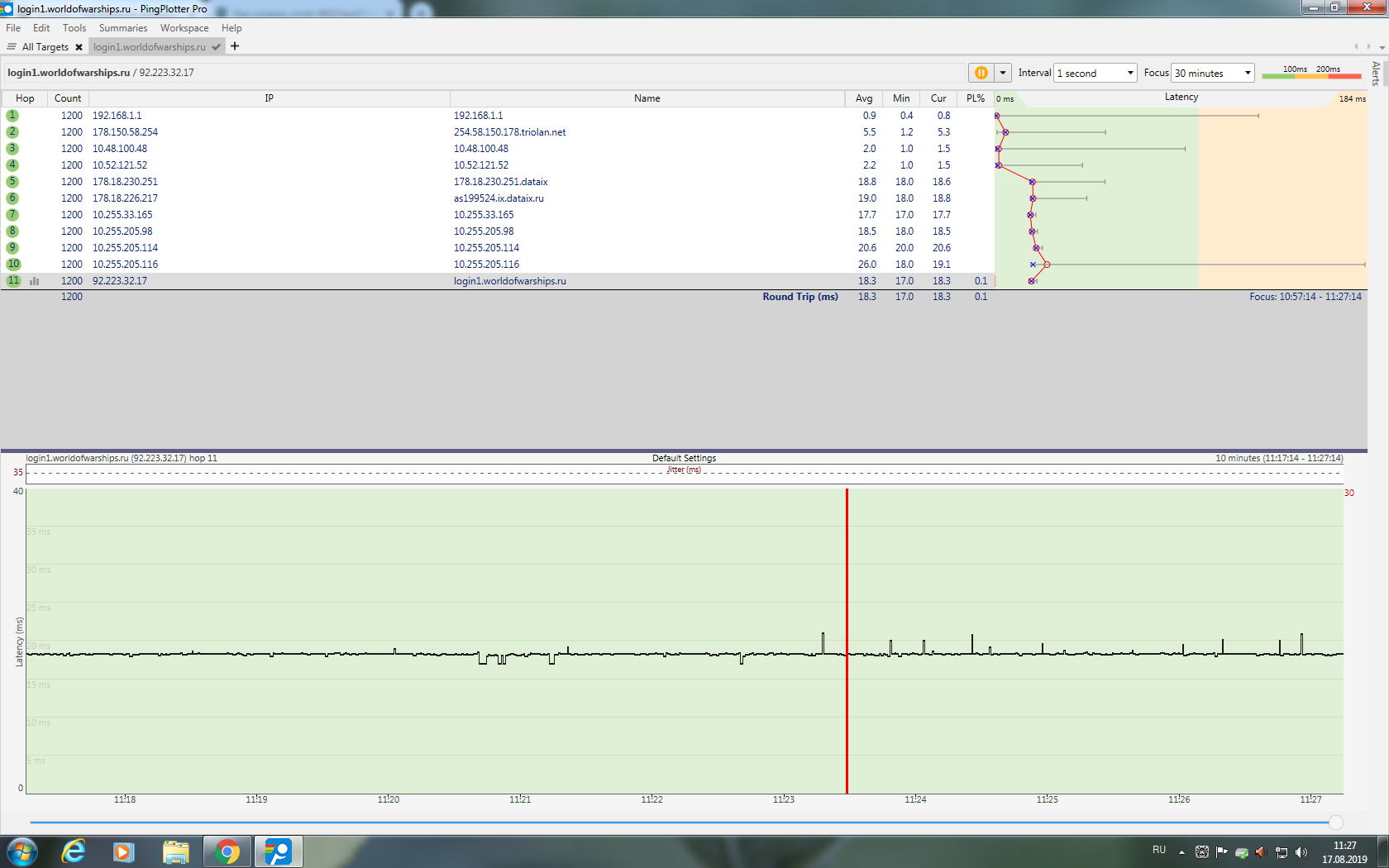Viewport: 1389px width, 868px height.
Task: Open the Windows Start menu
Action: tap(22, 851)
